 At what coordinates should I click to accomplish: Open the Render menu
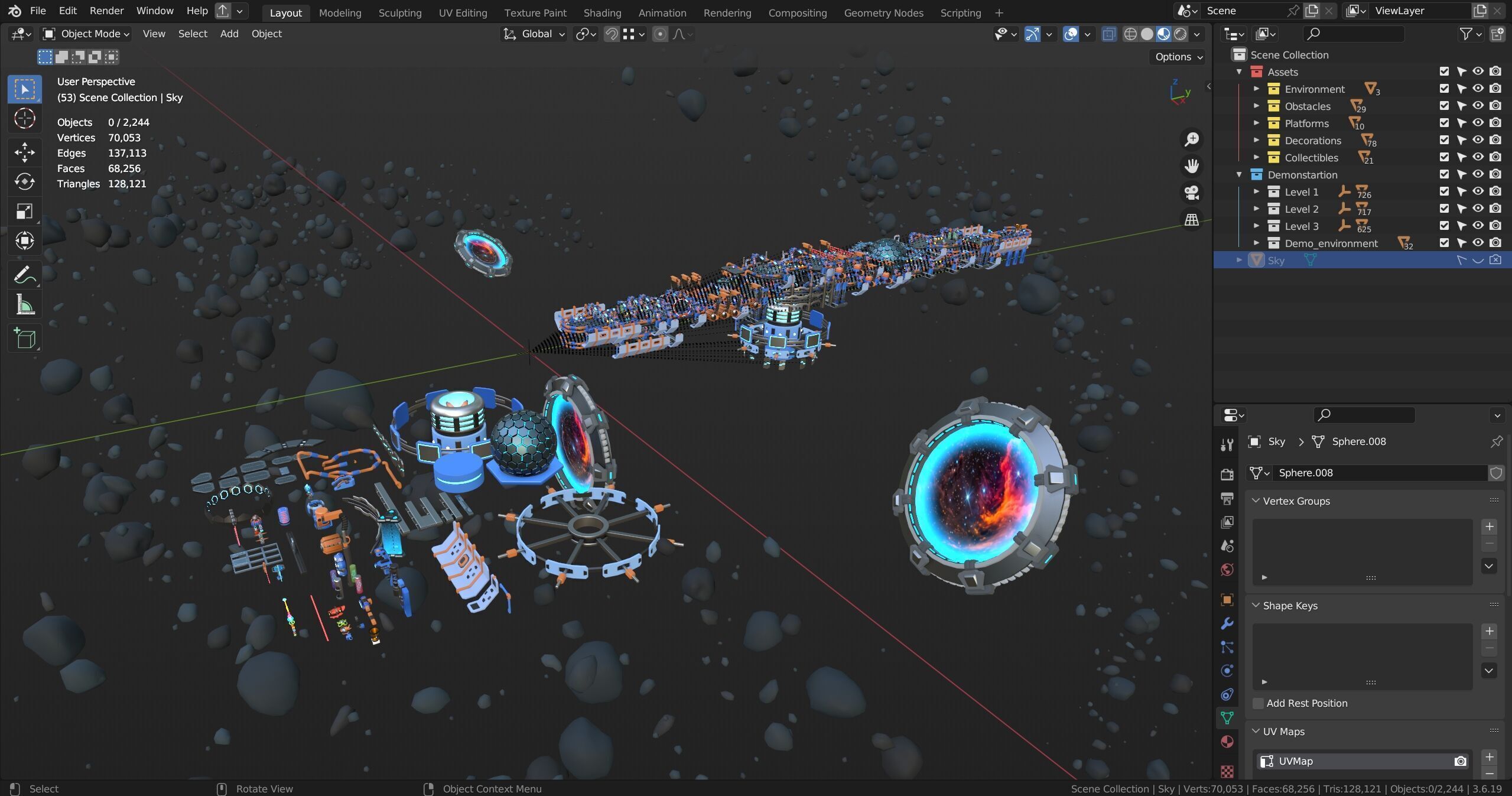(106, 11)
